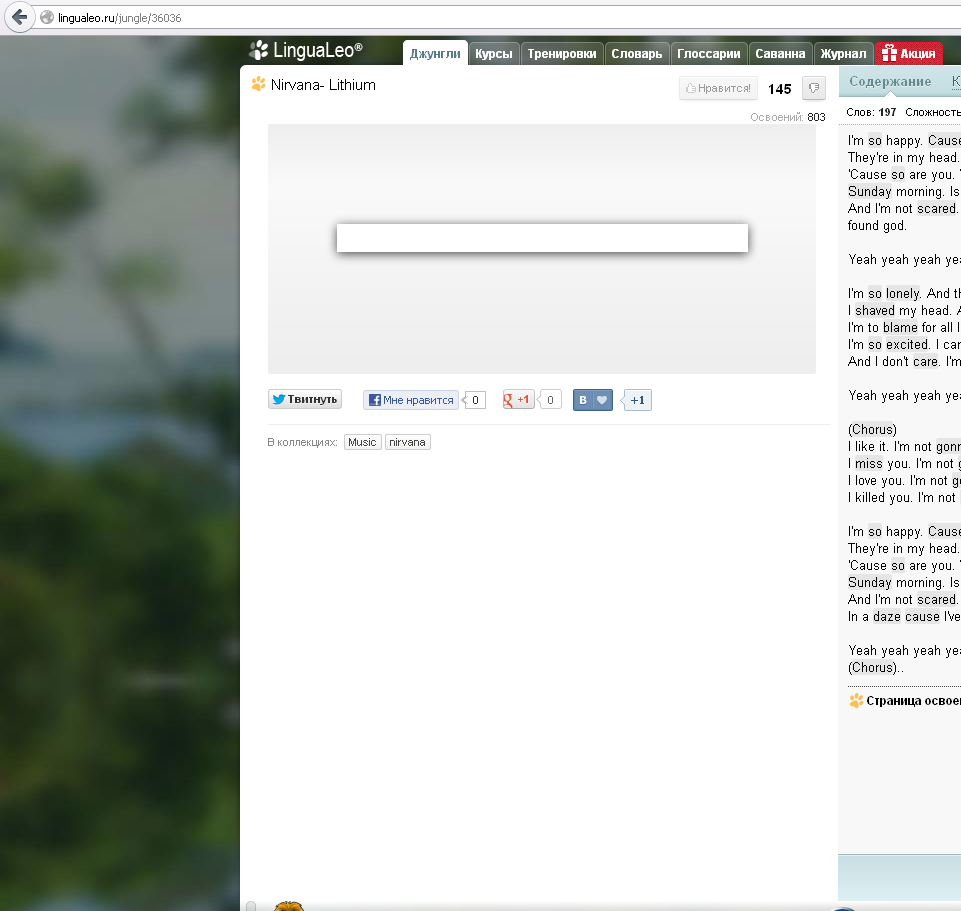Open the Music collection tag

point(362,442)
